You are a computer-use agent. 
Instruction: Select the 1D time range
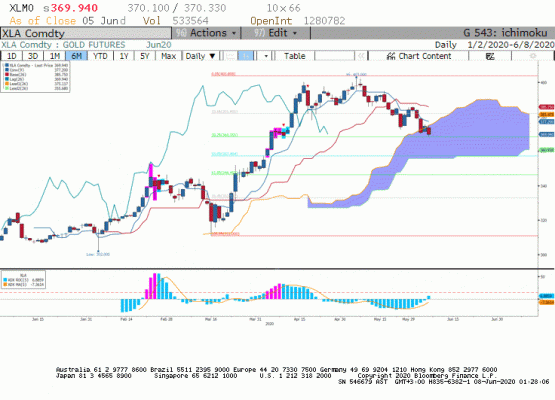(12, 56)
